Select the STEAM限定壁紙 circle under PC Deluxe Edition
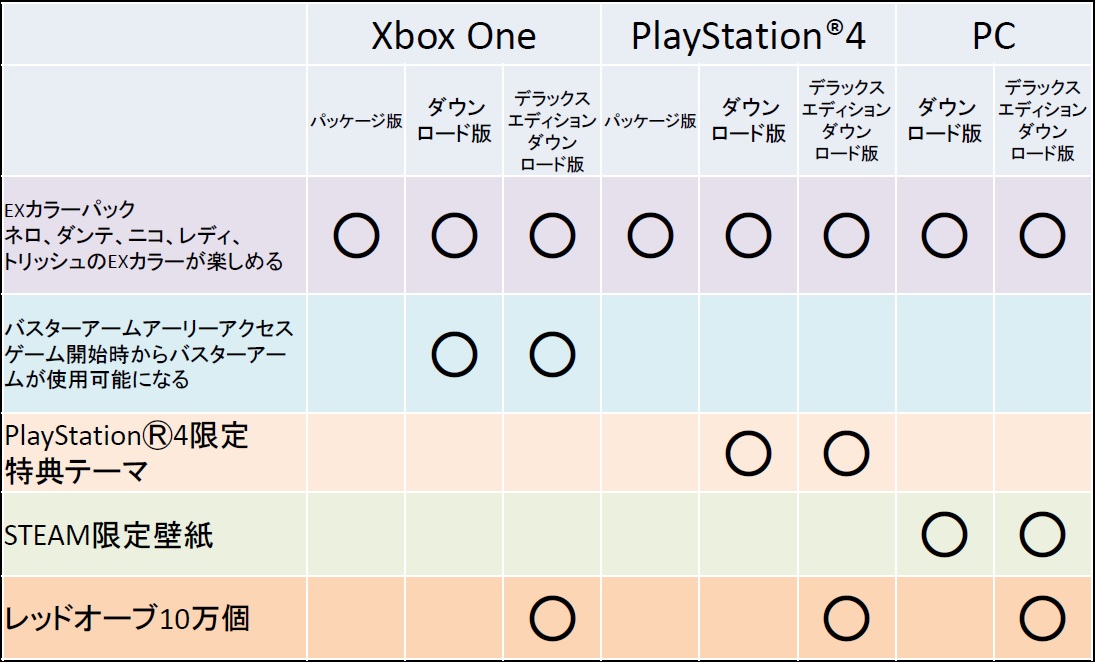Image resolution: width=1095 pixels, height=662 pixels. 1042,535
